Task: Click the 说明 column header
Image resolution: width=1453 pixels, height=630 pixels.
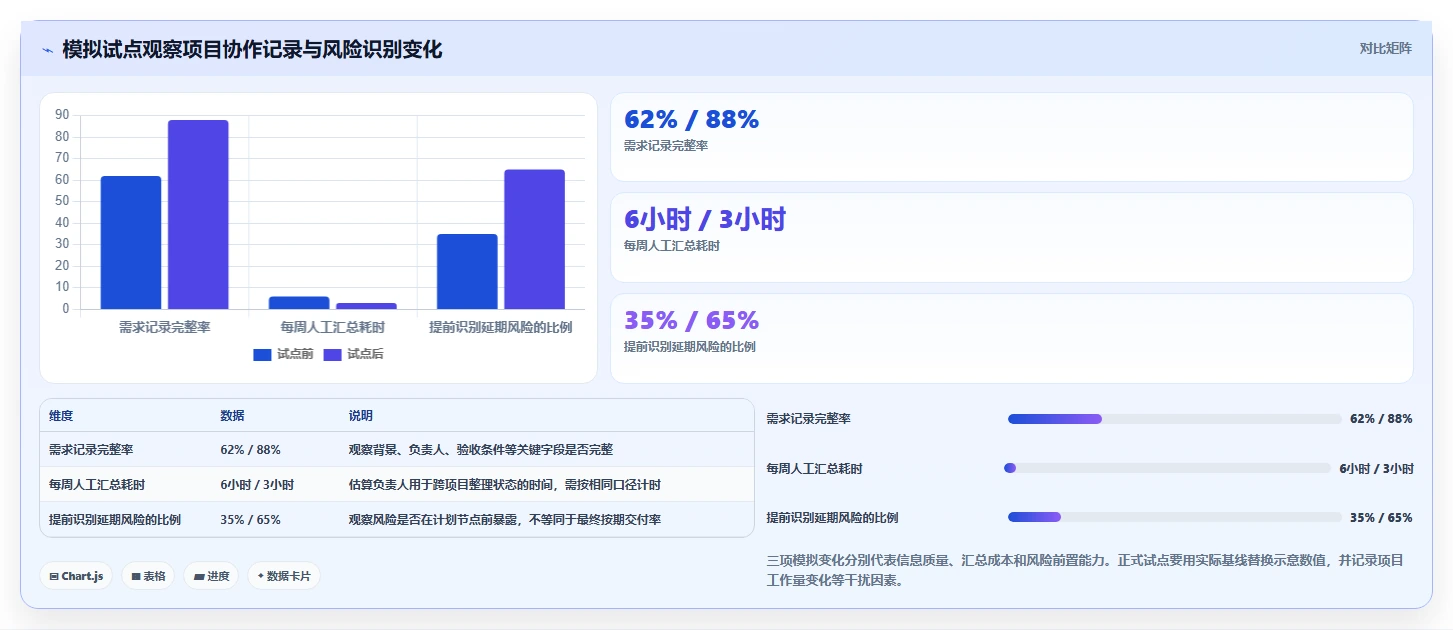Action: click(x=360, y=416)
